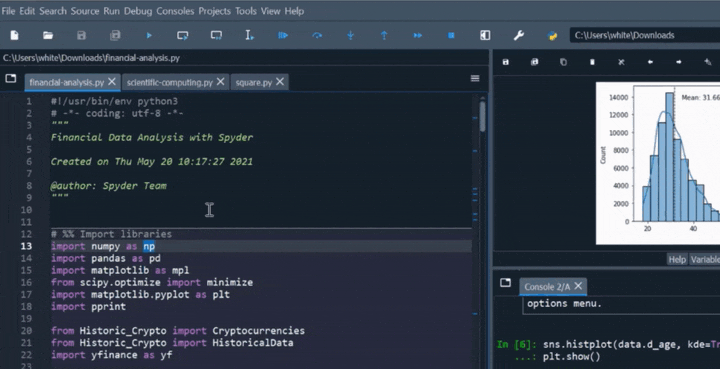Switch to the Help pane tab
This screenshot has height=369, width=720.
pos(677,259)
